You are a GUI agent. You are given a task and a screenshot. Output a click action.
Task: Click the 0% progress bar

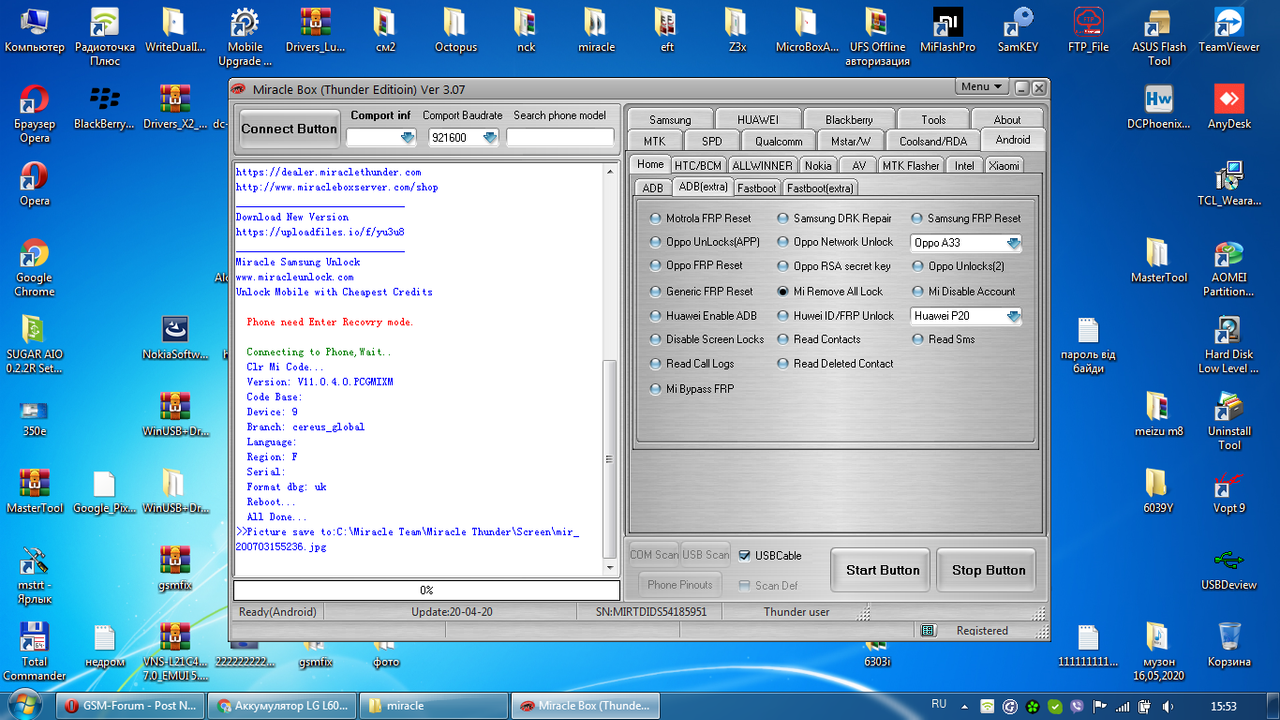tap(427, 590)
